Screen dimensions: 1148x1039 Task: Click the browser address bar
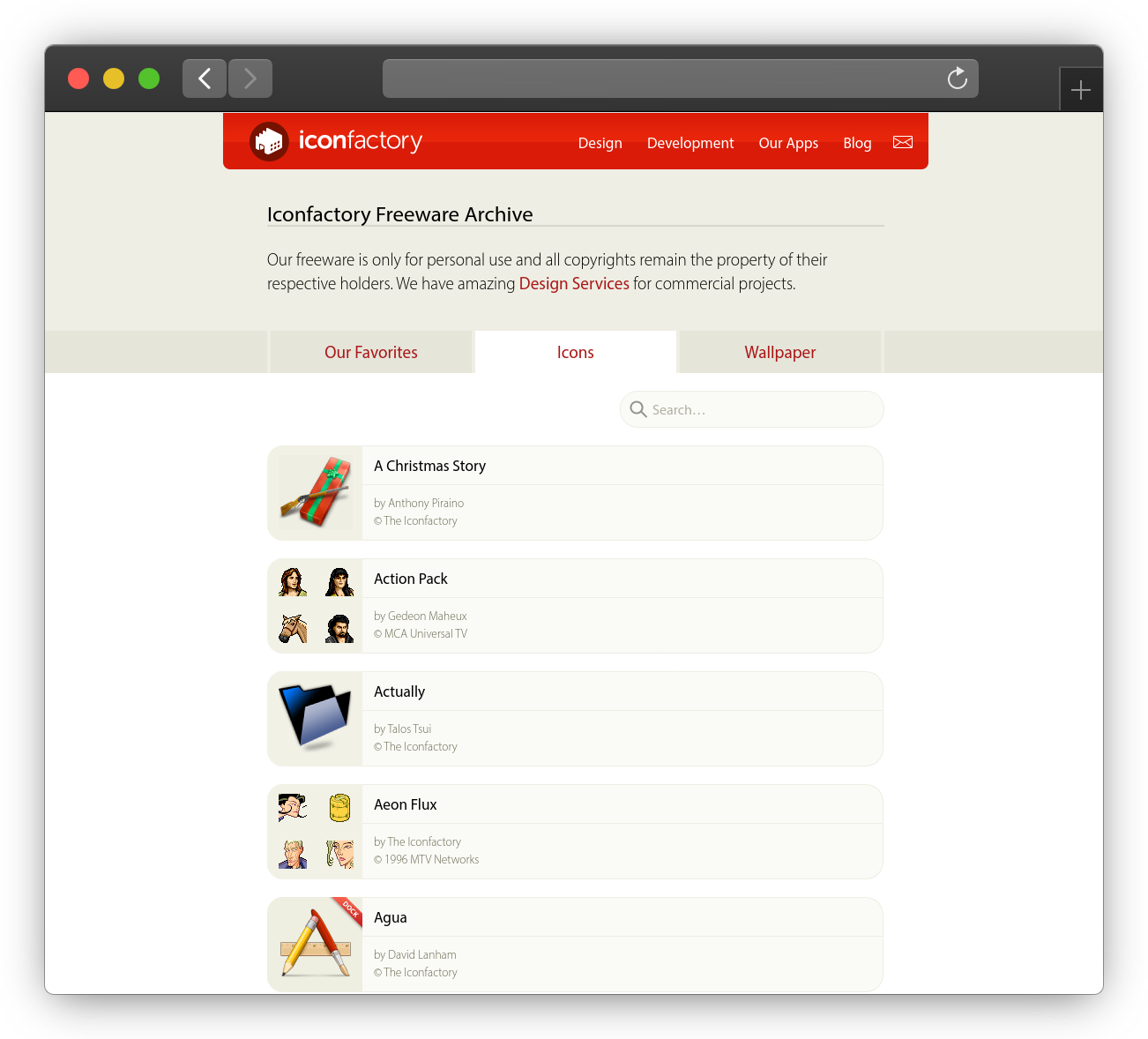(681, 78)
